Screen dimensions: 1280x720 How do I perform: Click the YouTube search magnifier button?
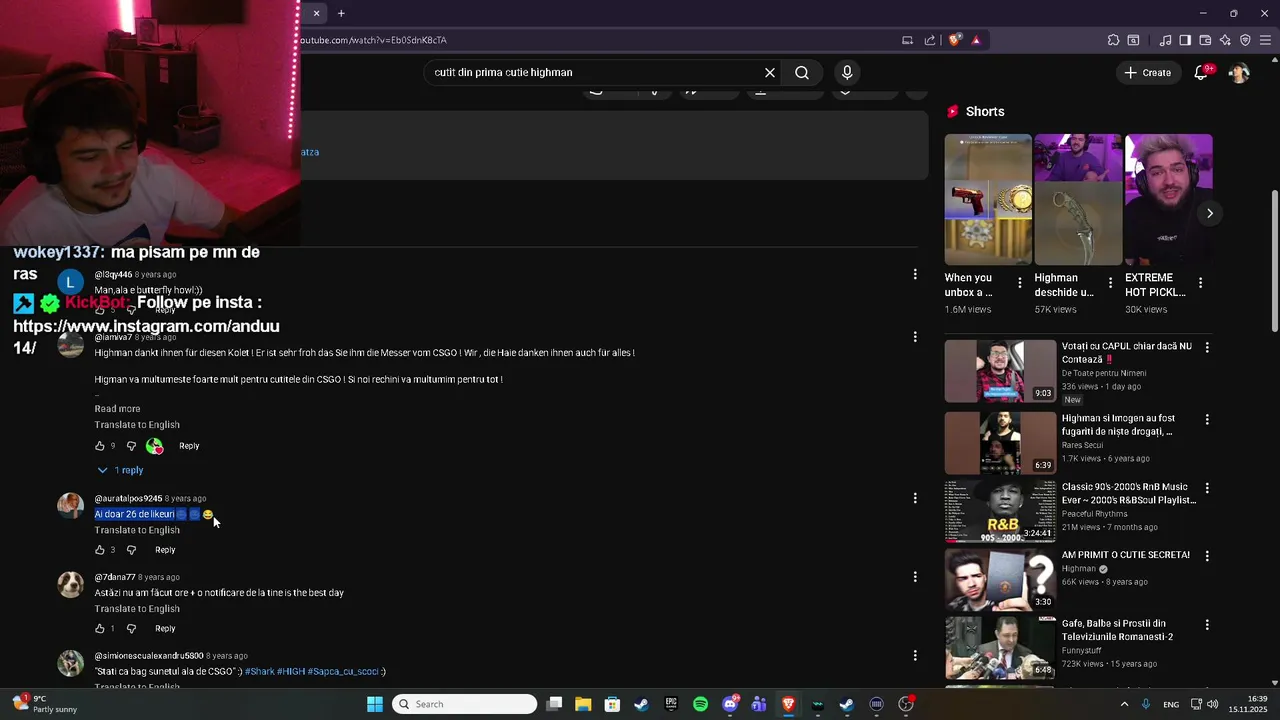tap(802, 72)
